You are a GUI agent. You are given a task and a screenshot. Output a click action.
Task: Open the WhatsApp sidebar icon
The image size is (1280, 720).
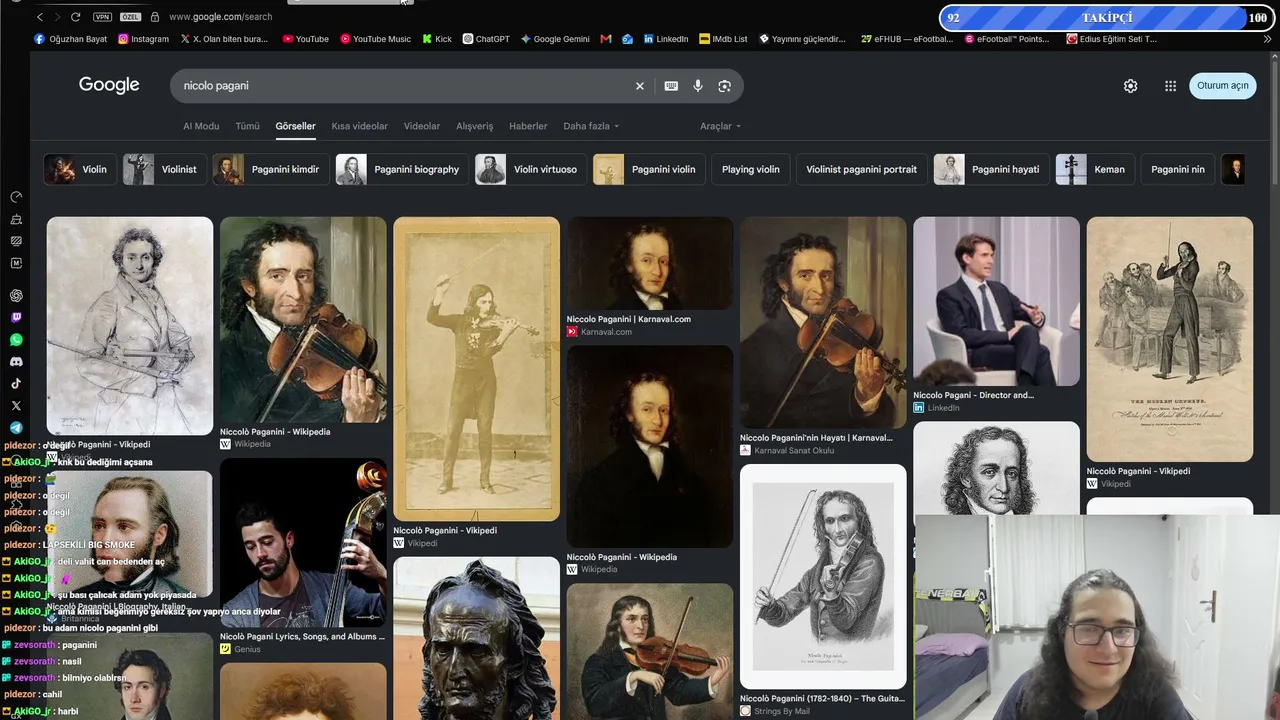pos(16,340)
